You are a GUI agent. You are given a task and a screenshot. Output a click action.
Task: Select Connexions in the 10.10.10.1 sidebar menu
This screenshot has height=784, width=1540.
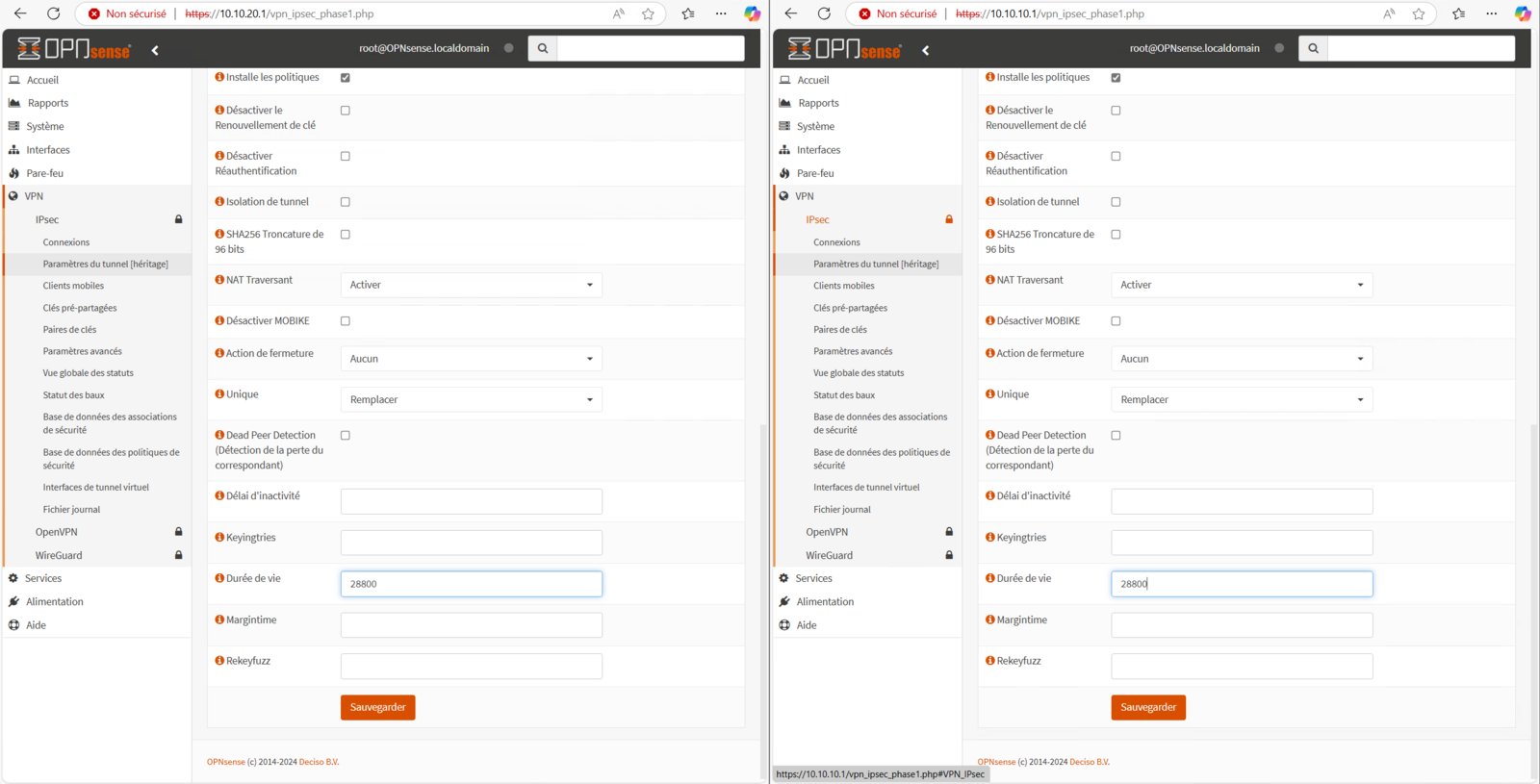pos(836,242)
